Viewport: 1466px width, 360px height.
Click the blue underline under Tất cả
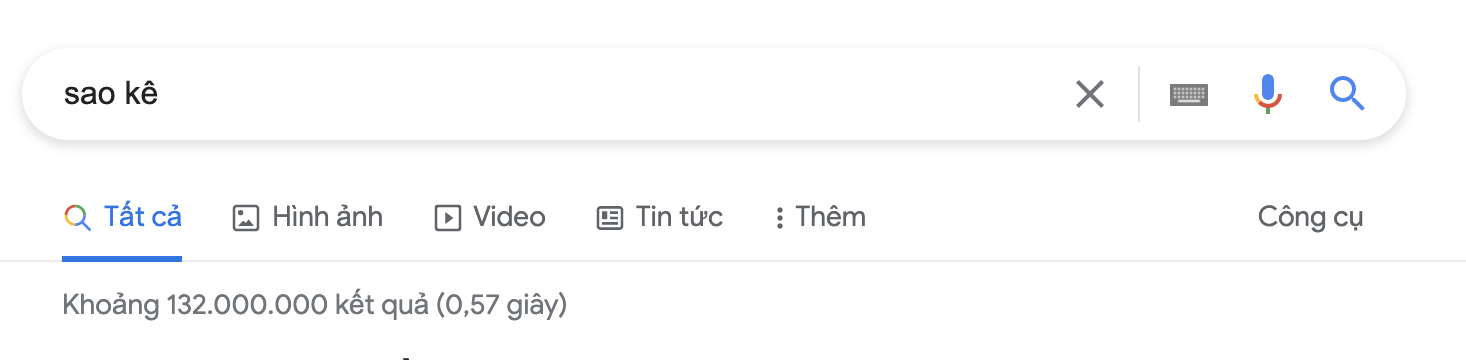(122, 259)
